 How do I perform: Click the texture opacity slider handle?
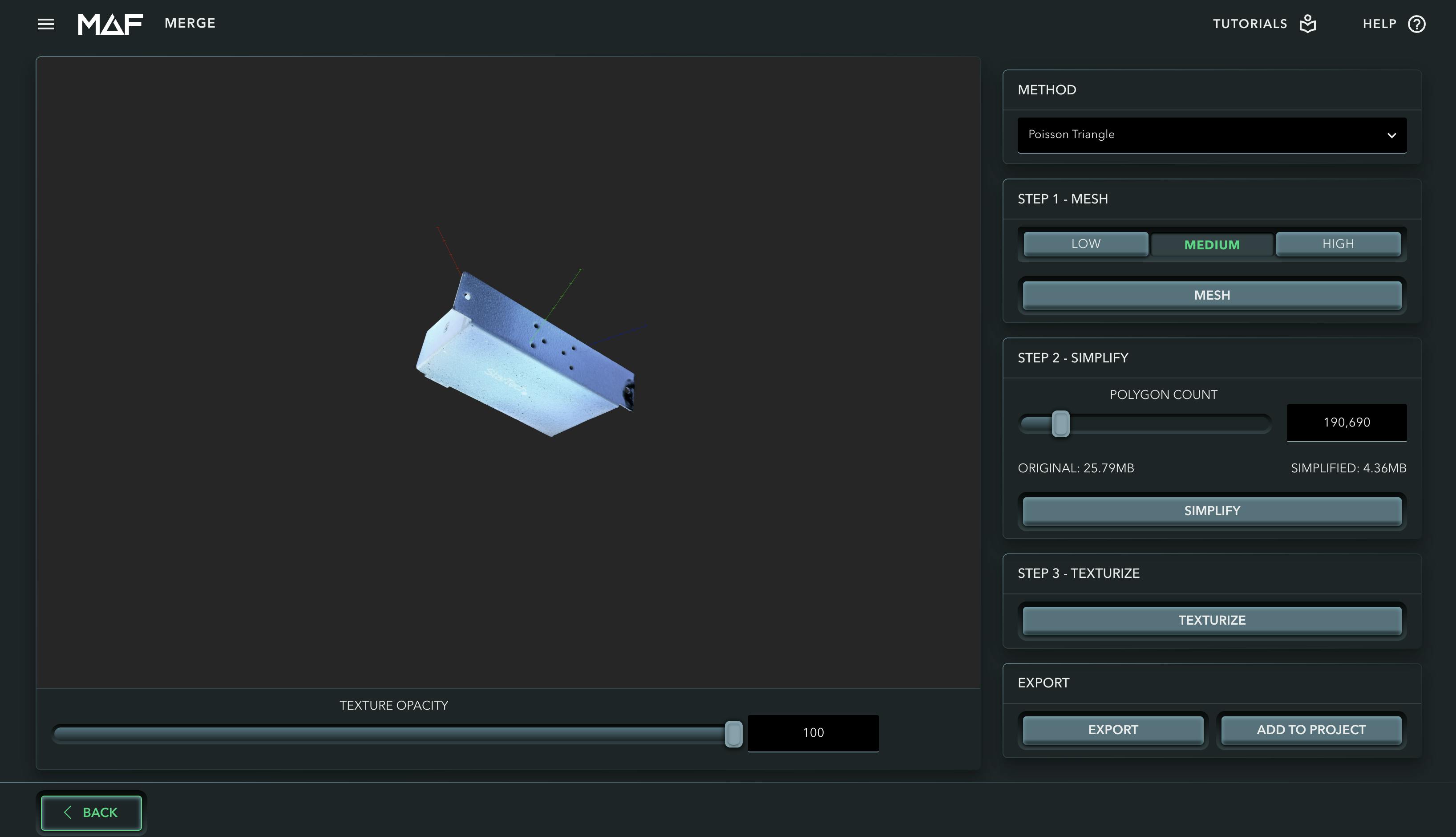click(x=733, y=734)
